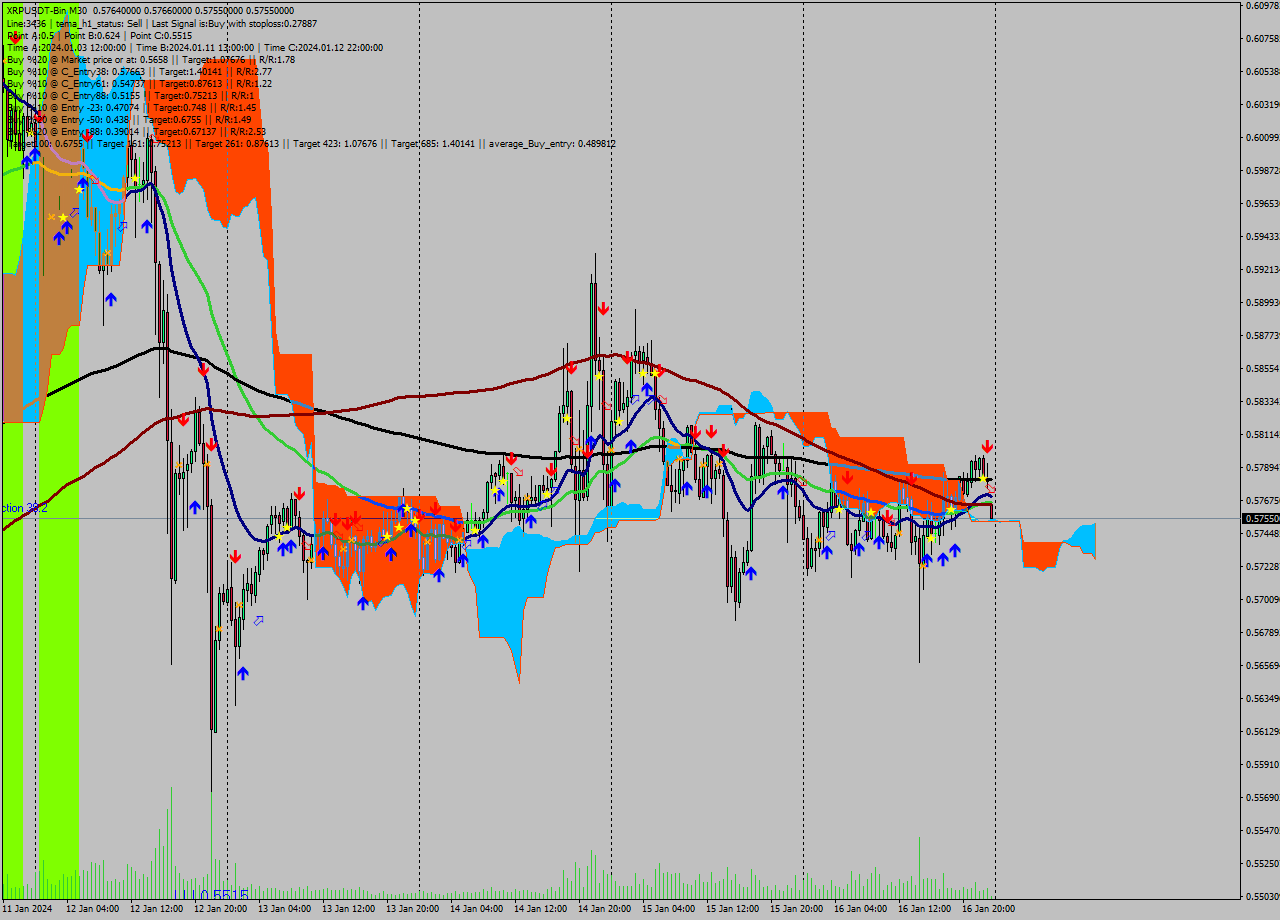Click the 'average_Buy_entry: 0.489812' text

coord(552,144)
